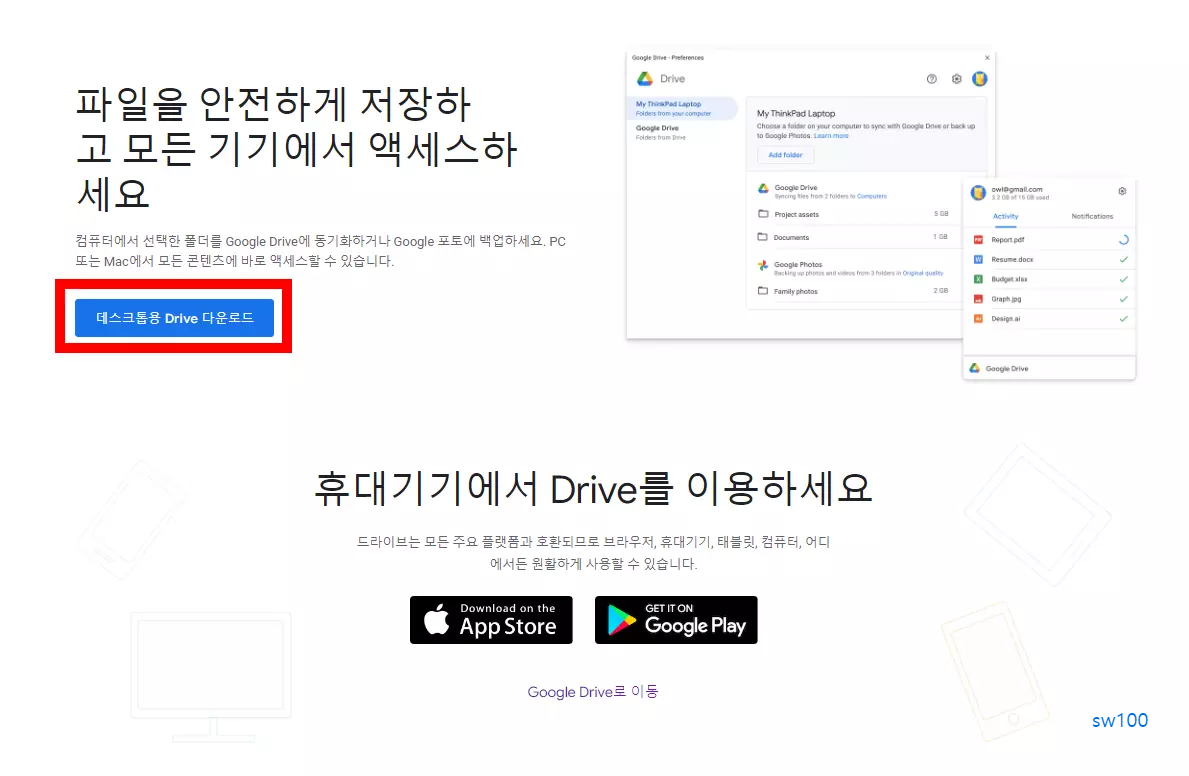Click the Design.ai Illustrator icon

[x=978, y=319]
